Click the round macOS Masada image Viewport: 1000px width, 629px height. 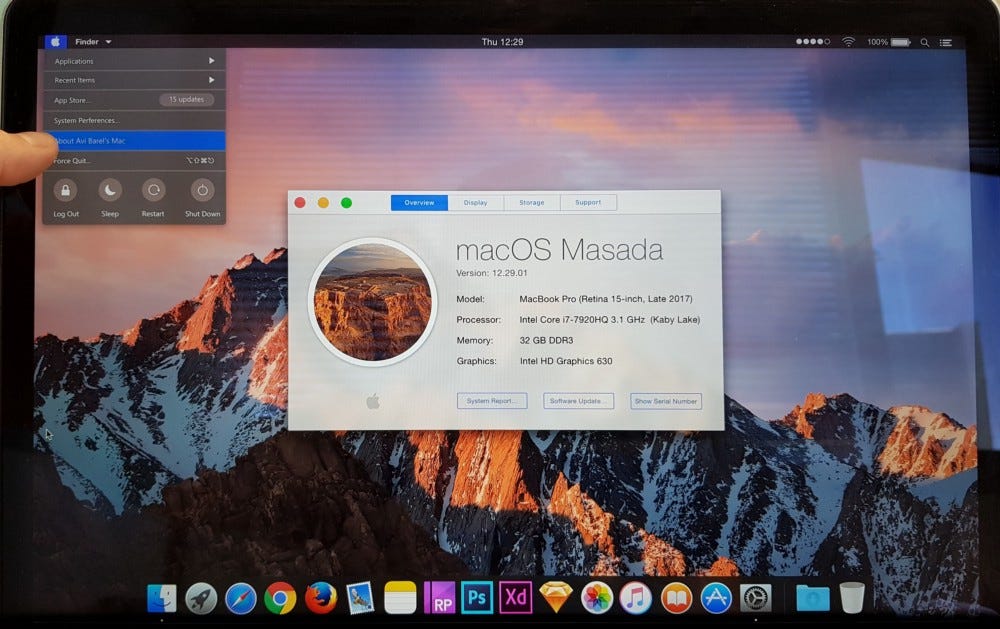click(x=372, y=302)
